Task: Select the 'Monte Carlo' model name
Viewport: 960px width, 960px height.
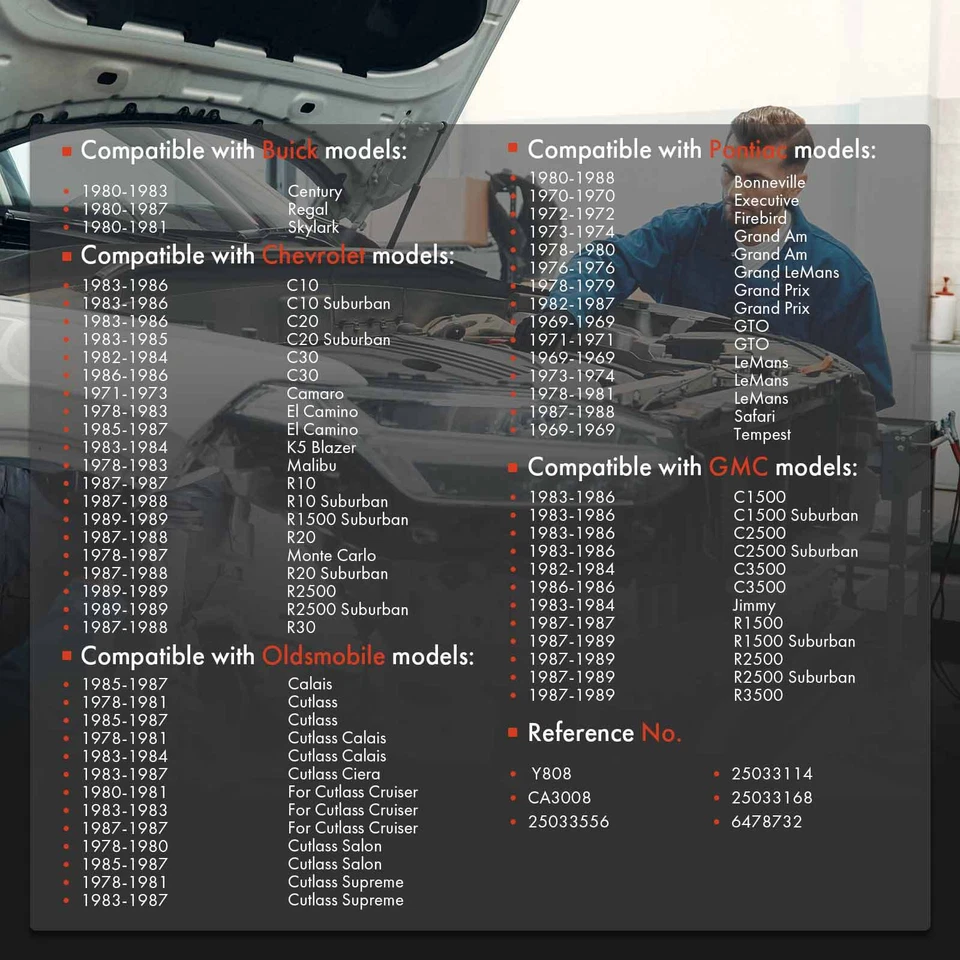Action: [331, 555]
